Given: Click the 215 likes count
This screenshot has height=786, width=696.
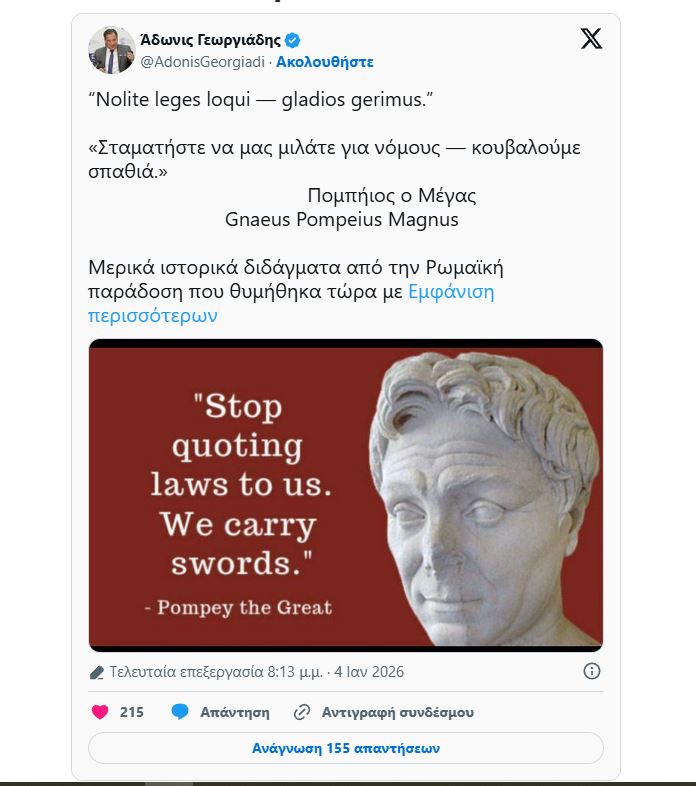Looking at the screenshot, I should (x=131, y=712).
